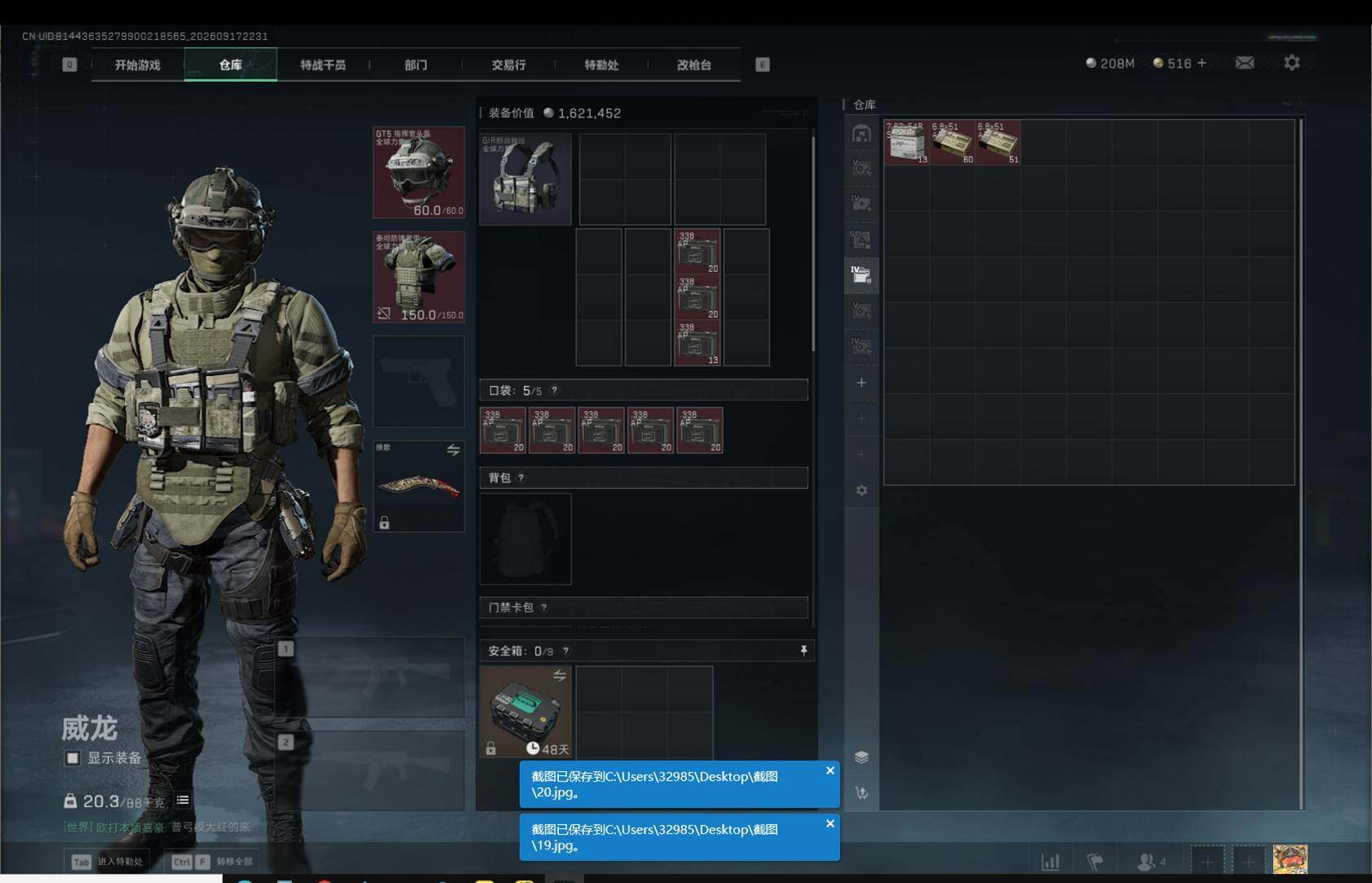Click the player avatar in bottom corner

(1290, 860)
